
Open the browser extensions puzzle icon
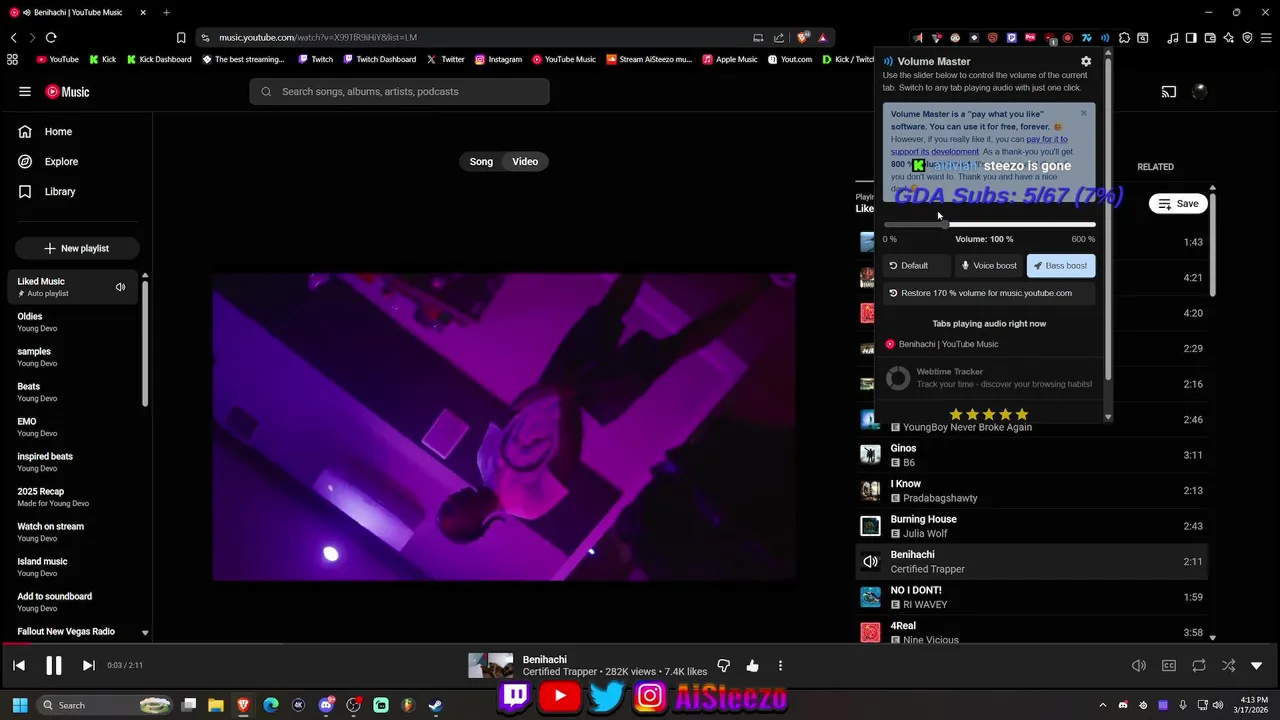pyautogui.click(x=1124, y=38)
